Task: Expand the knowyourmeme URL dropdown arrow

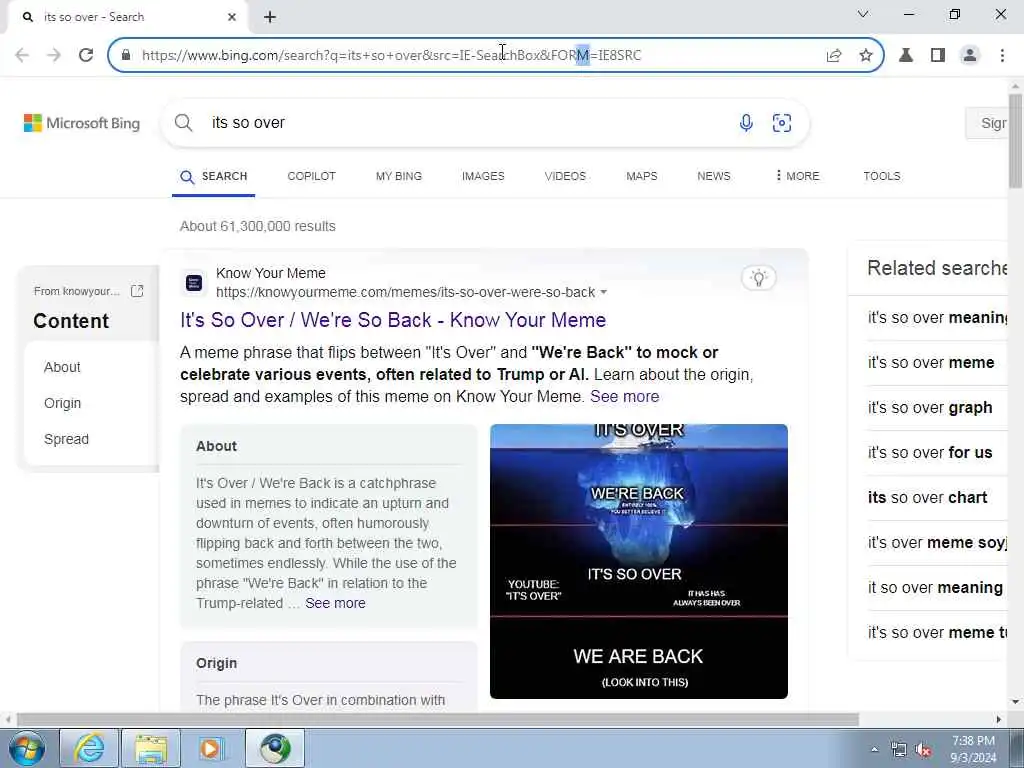Action: 603,292
